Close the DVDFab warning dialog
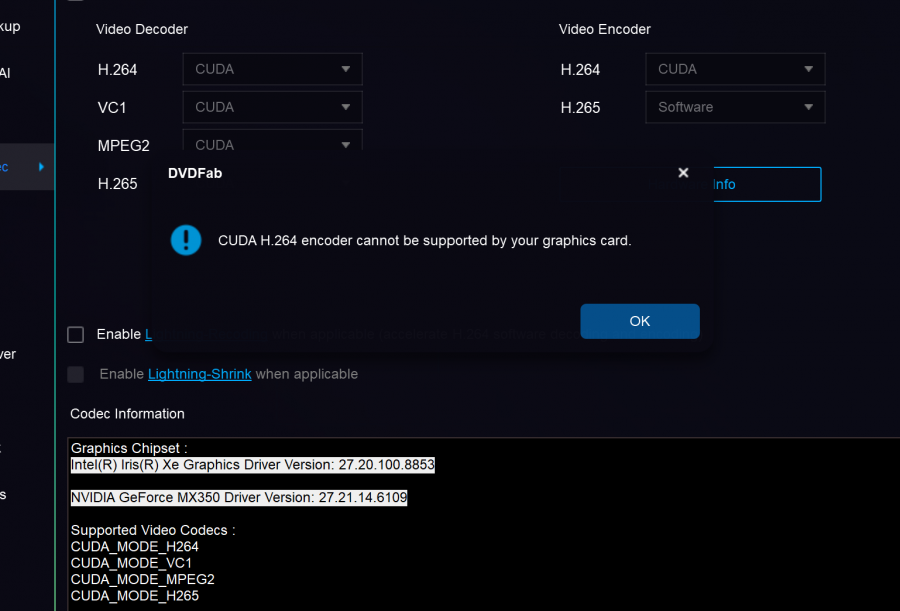Viewport: 900px width, 611px height. [683, 173]
